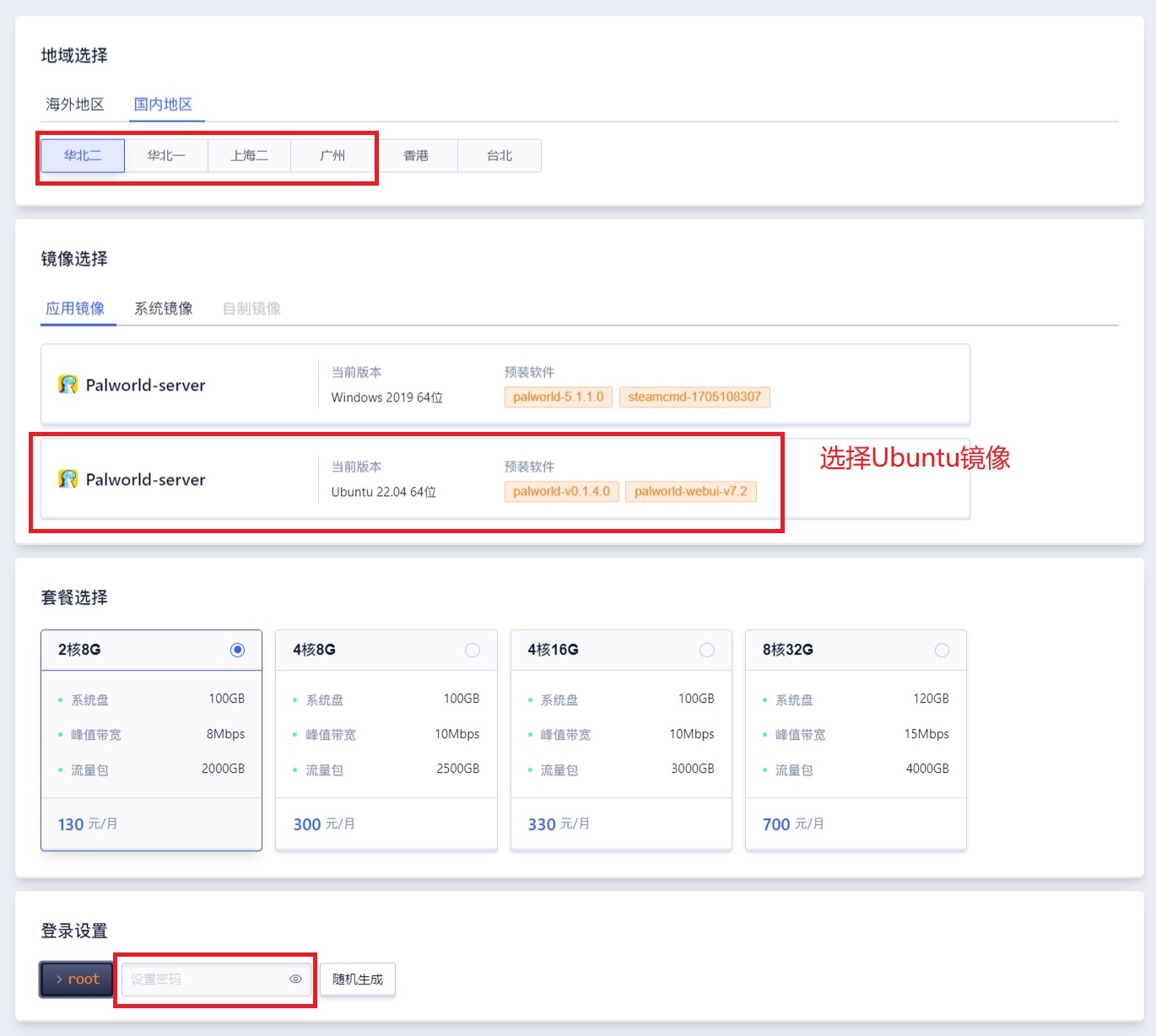The image size is (1156, 1036).
Task: Click the 登录设置 section heading
Action: 74,931
